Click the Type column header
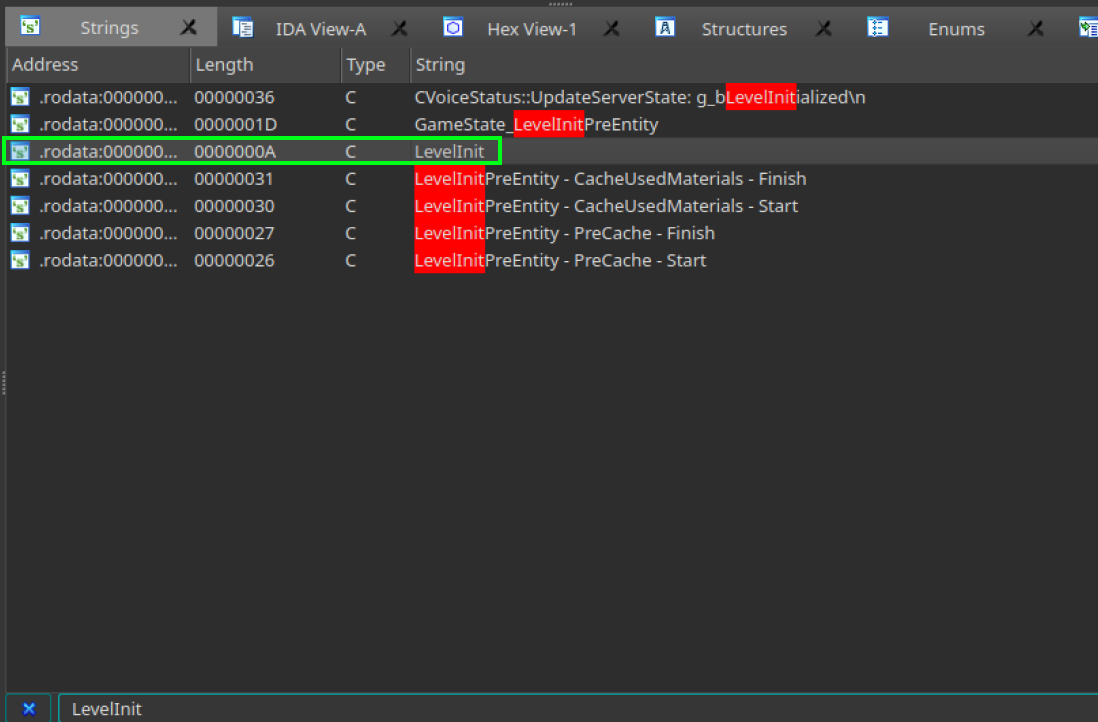1098x722 pixels. pyautogui.click(x=365, y=65)
